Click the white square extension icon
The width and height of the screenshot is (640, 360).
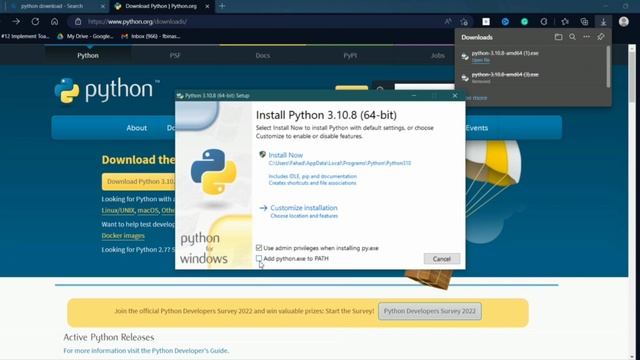tap(486, 22)
